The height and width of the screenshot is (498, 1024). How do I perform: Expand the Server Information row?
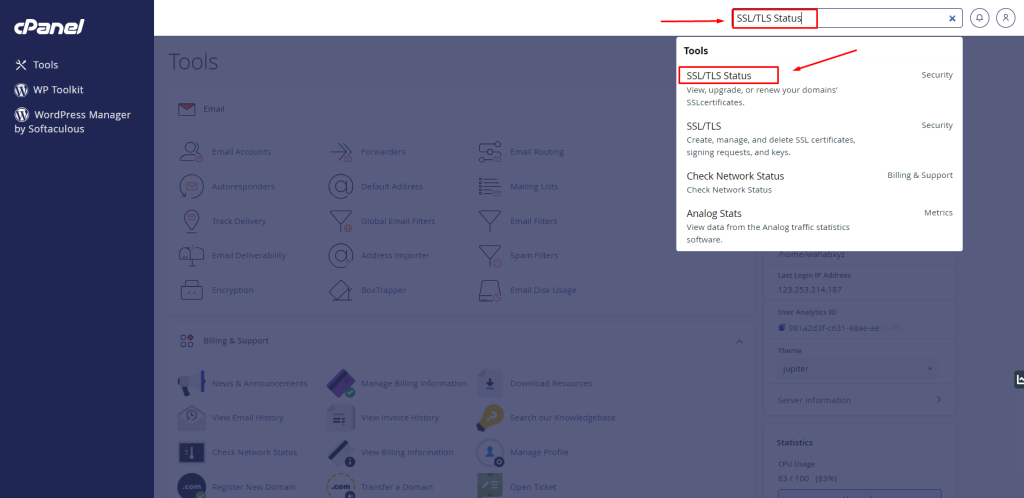point(859,400)
